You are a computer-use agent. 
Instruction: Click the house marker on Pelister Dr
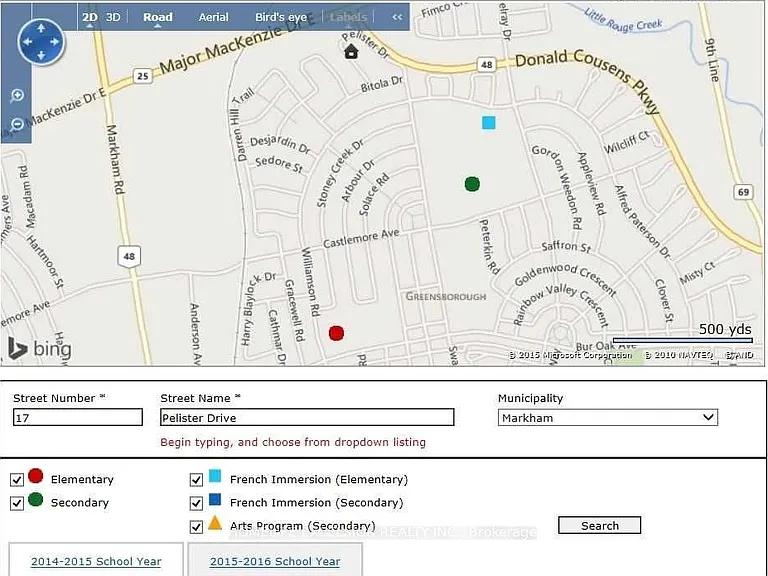coord(351,51)
